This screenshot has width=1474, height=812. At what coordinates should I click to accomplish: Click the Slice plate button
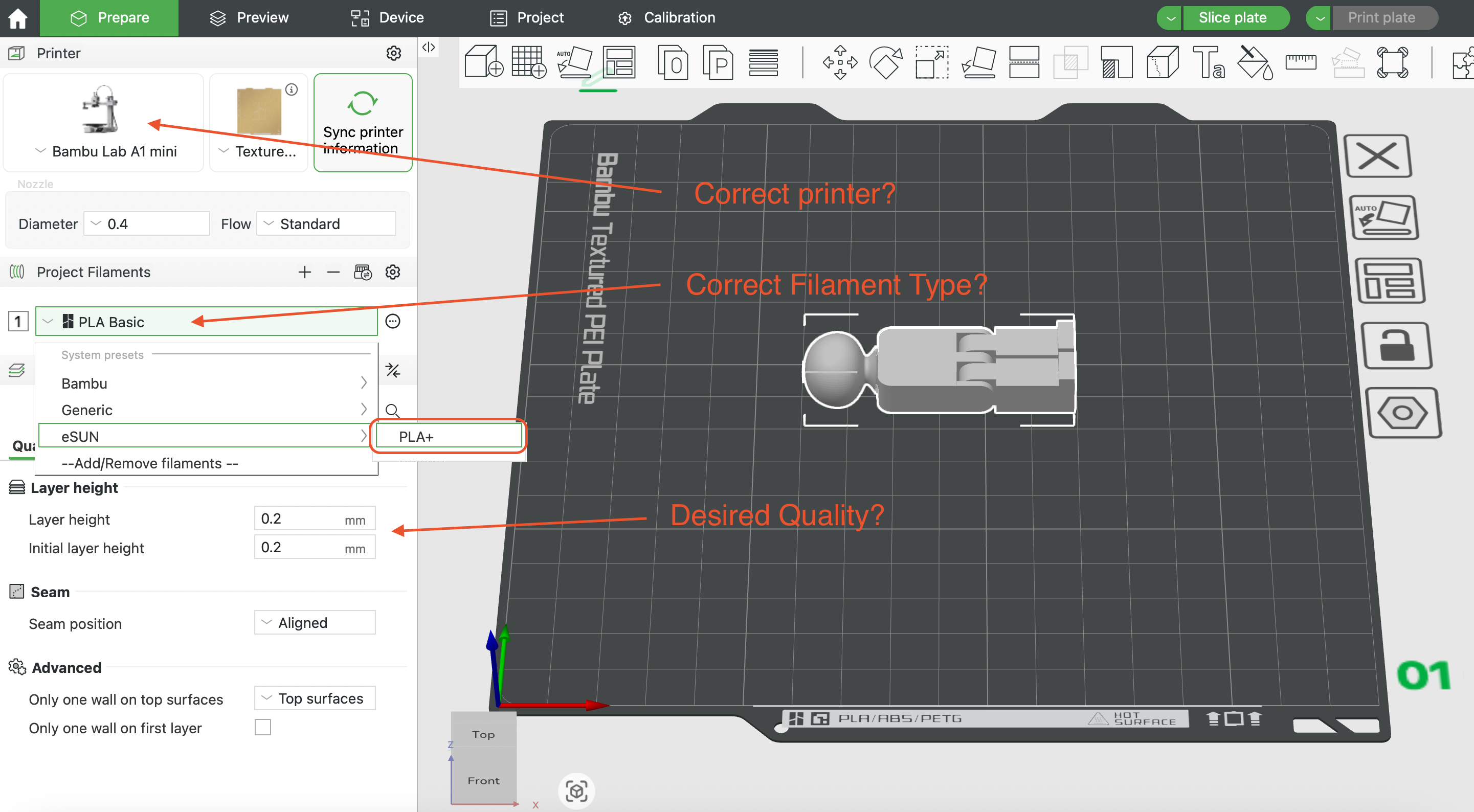[x=1233, y=18]
